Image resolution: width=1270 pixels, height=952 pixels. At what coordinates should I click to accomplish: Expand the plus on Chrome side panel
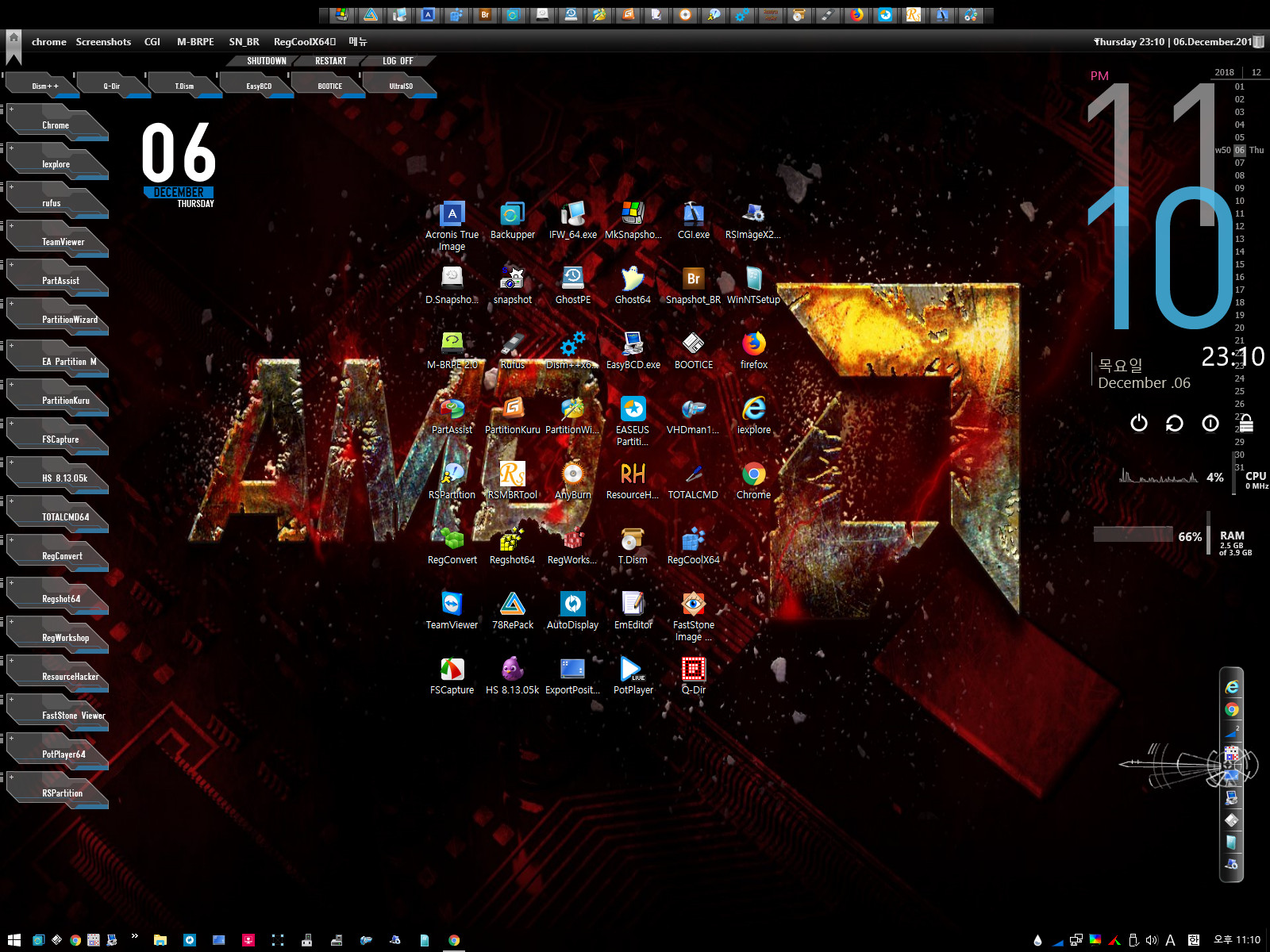point(11,109)
